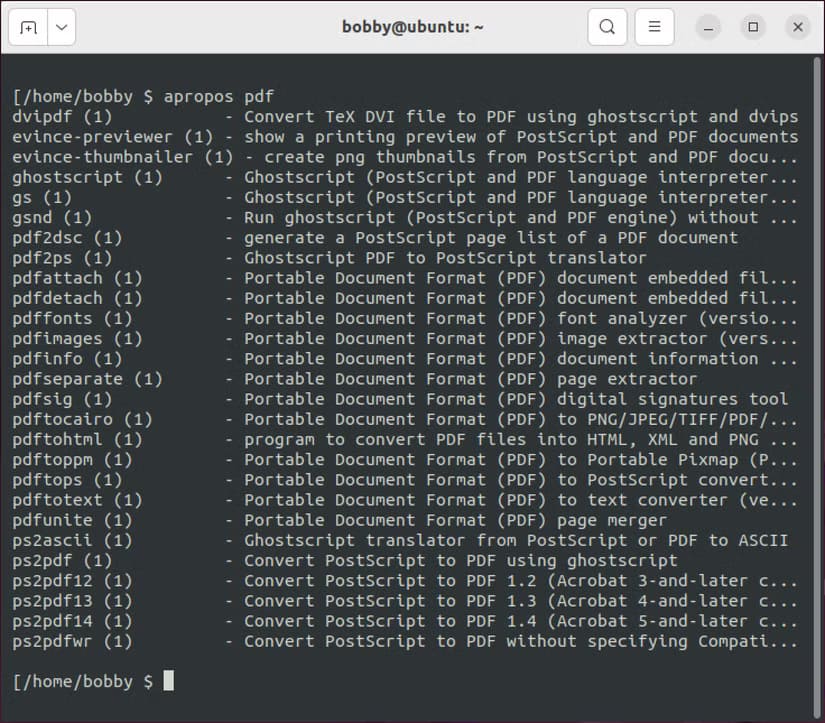Click the 'pdfinfo (1)' entry
Screen dimensions: 825x723
coord(67,359)
